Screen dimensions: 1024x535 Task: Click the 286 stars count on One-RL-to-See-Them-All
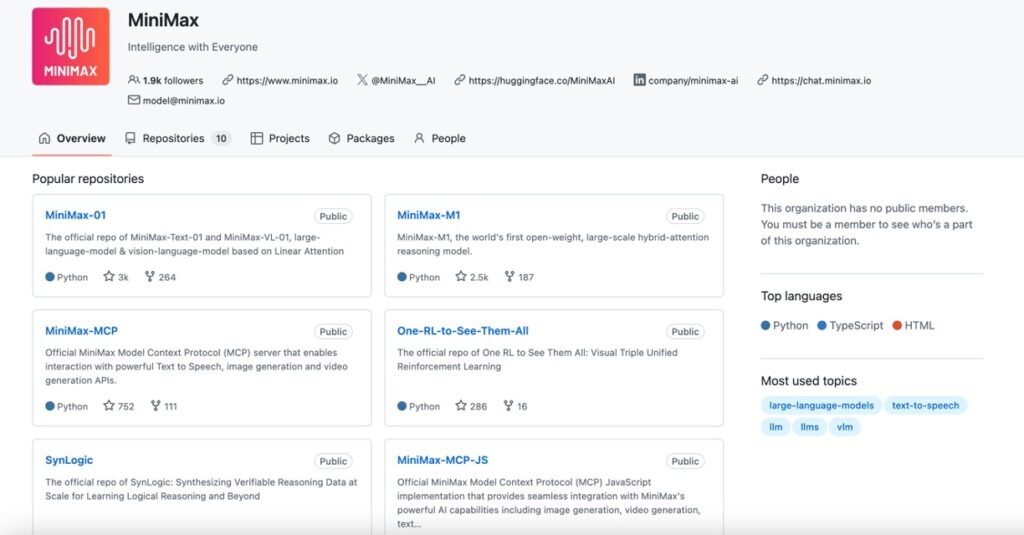click(x=478, y=406)
